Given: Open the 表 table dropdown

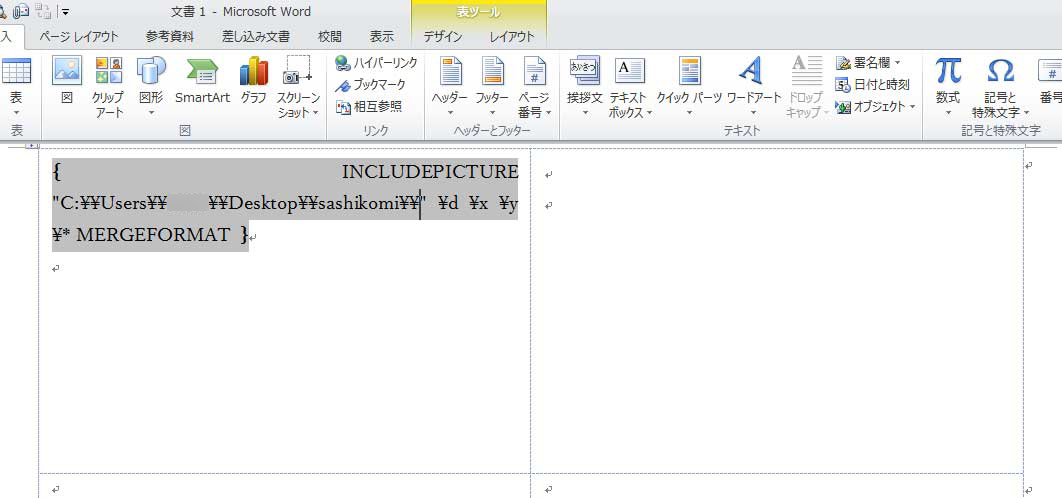Looking at the screenshot, I should coord(16,84).
